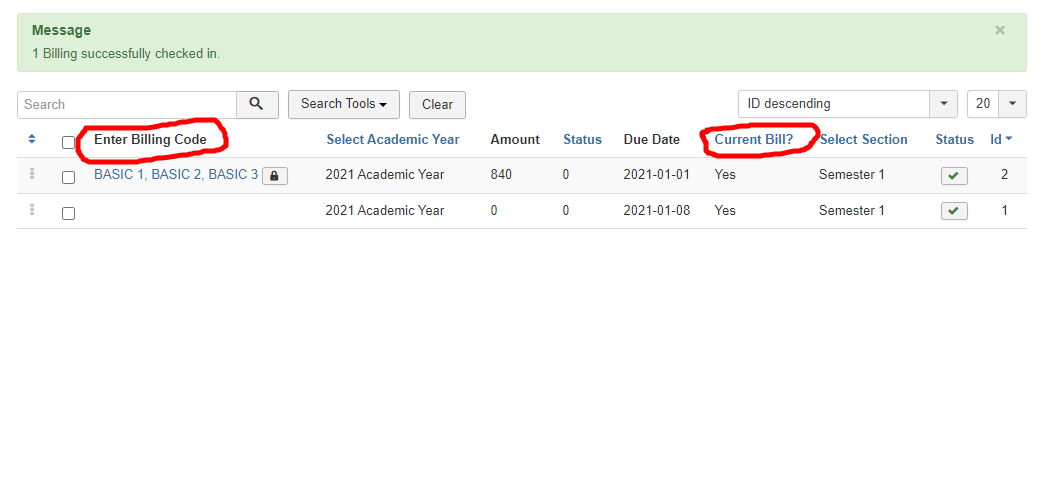Check the select-all checkbox in header
This screenshot has height=484, width=1042.
(68, 142)
